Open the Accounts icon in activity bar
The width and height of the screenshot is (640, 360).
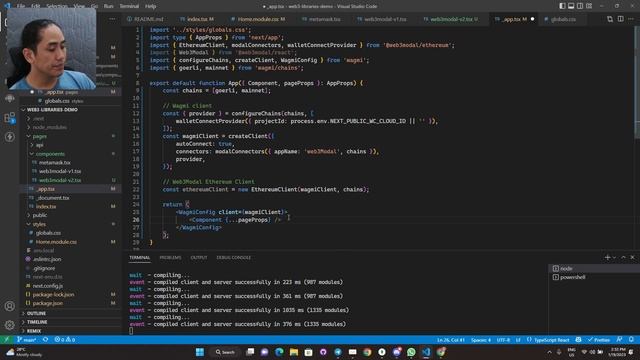[x=9, y=306]
